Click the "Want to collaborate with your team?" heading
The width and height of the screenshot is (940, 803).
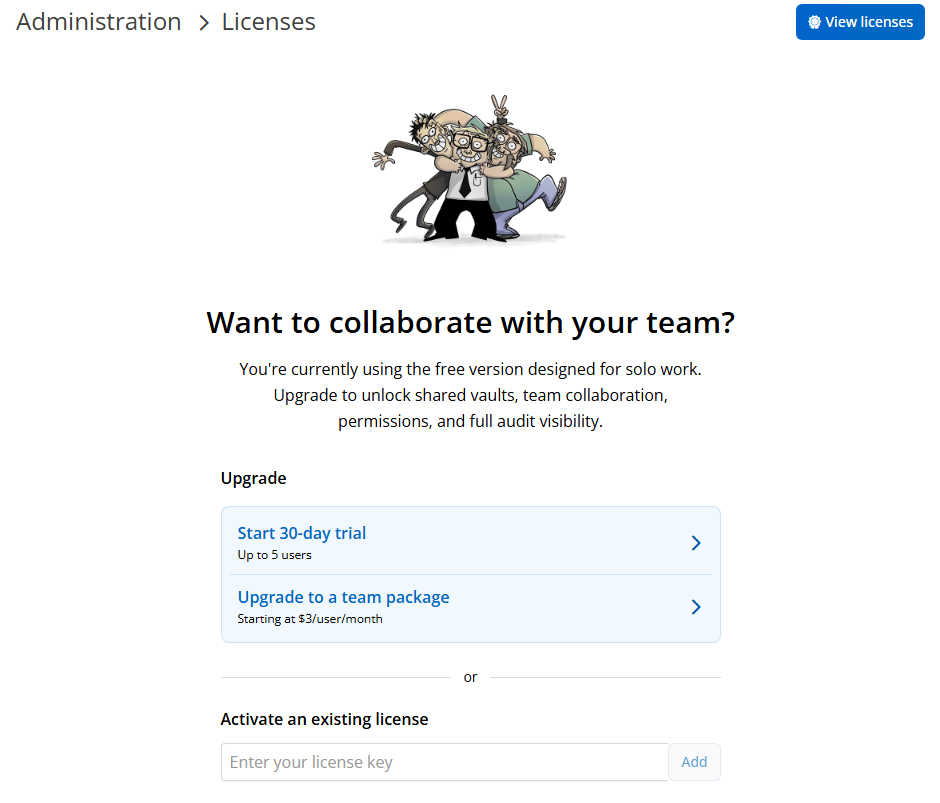(x=470, y=322)
